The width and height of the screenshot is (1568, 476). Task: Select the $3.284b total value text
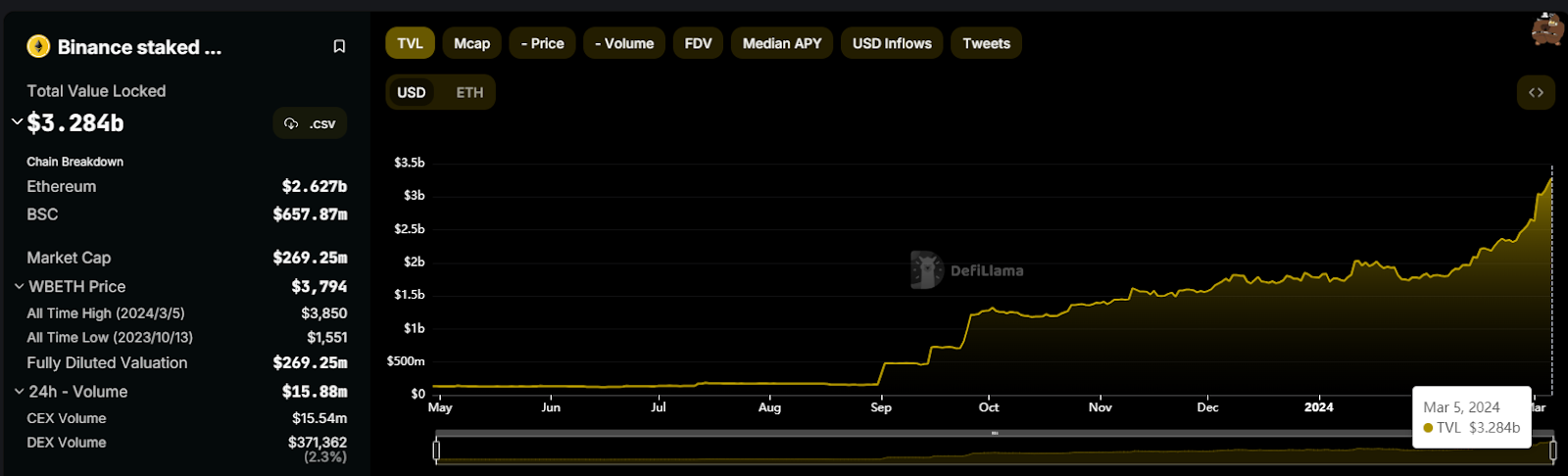click(75, 122)
